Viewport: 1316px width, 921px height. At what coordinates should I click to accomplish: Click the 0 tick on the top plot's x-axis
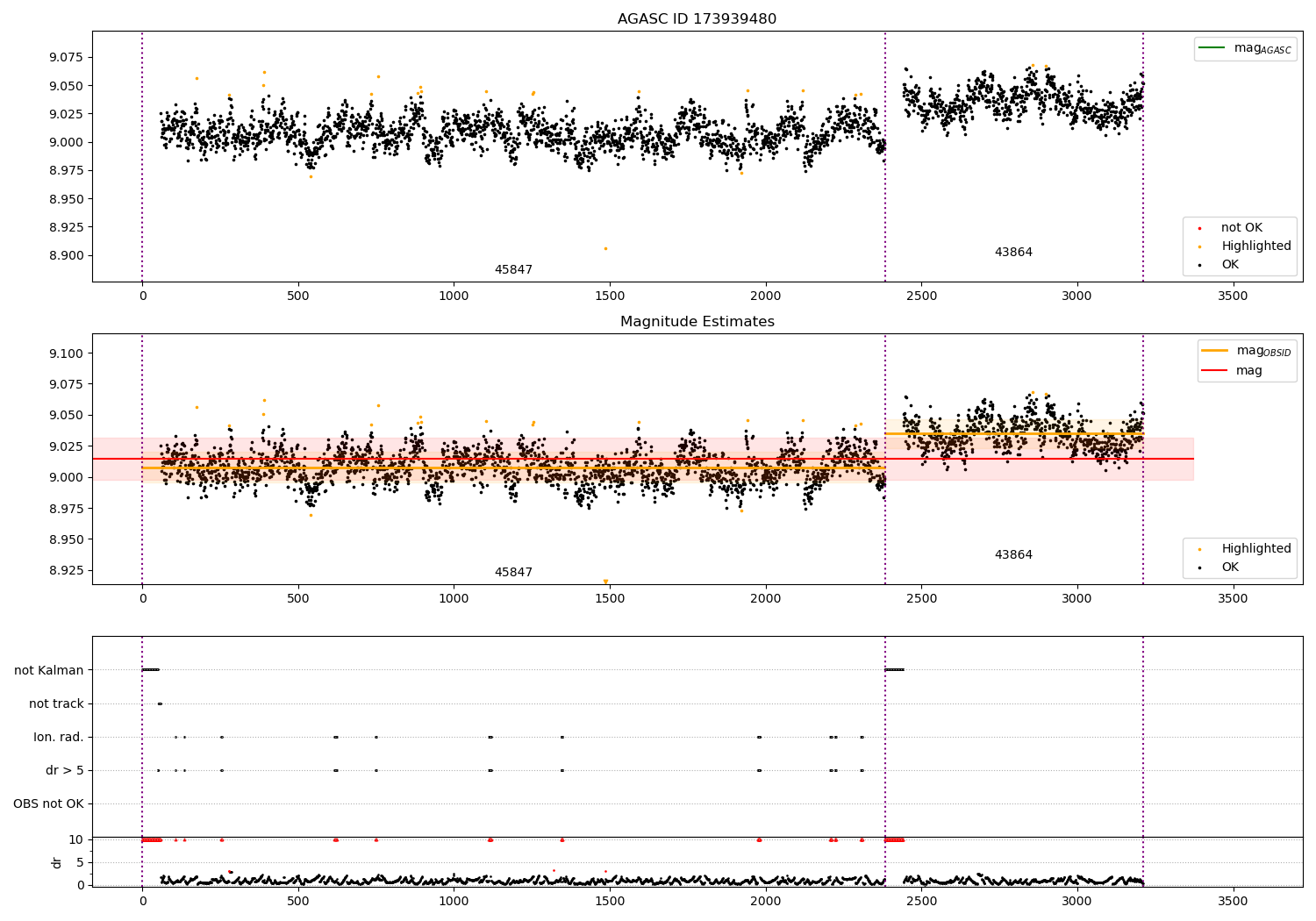[x=142, y=296]
